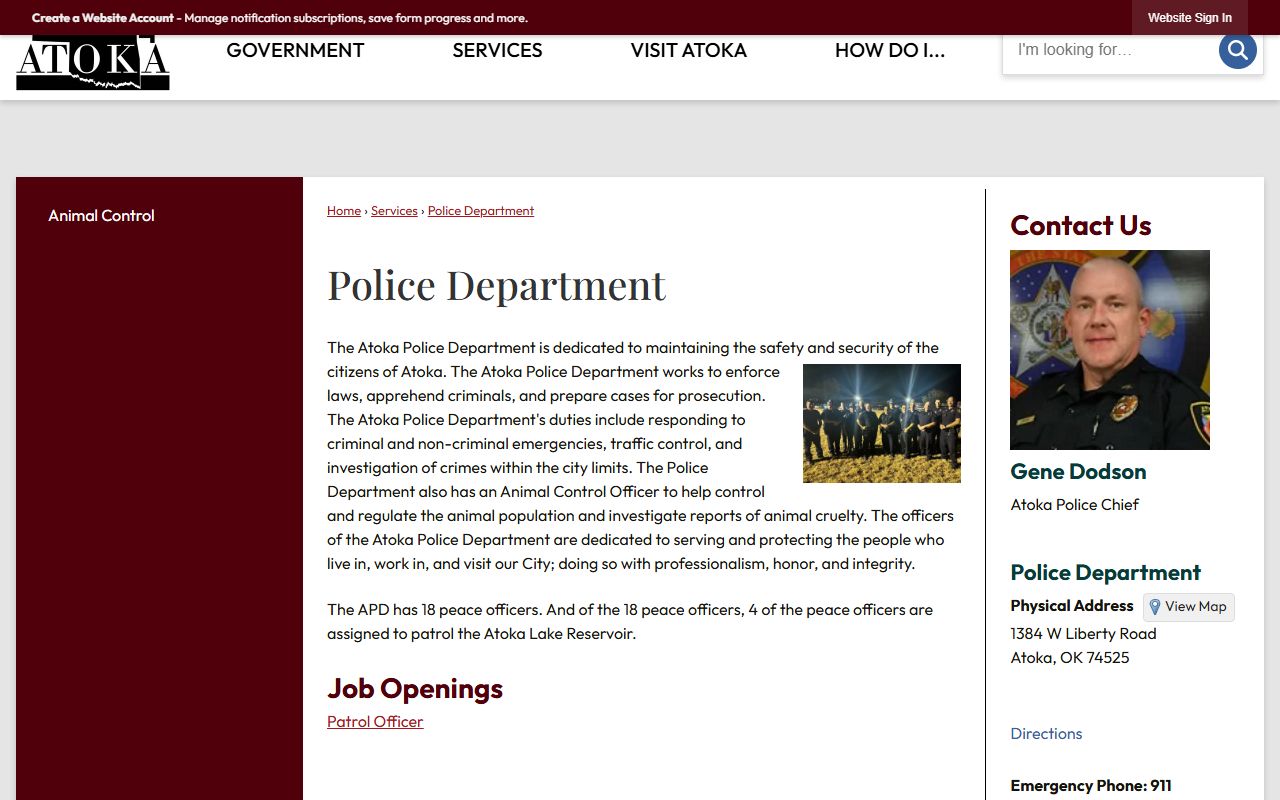Click the Police Department page title
The image size is (1280, 800).
coord(496,285)
